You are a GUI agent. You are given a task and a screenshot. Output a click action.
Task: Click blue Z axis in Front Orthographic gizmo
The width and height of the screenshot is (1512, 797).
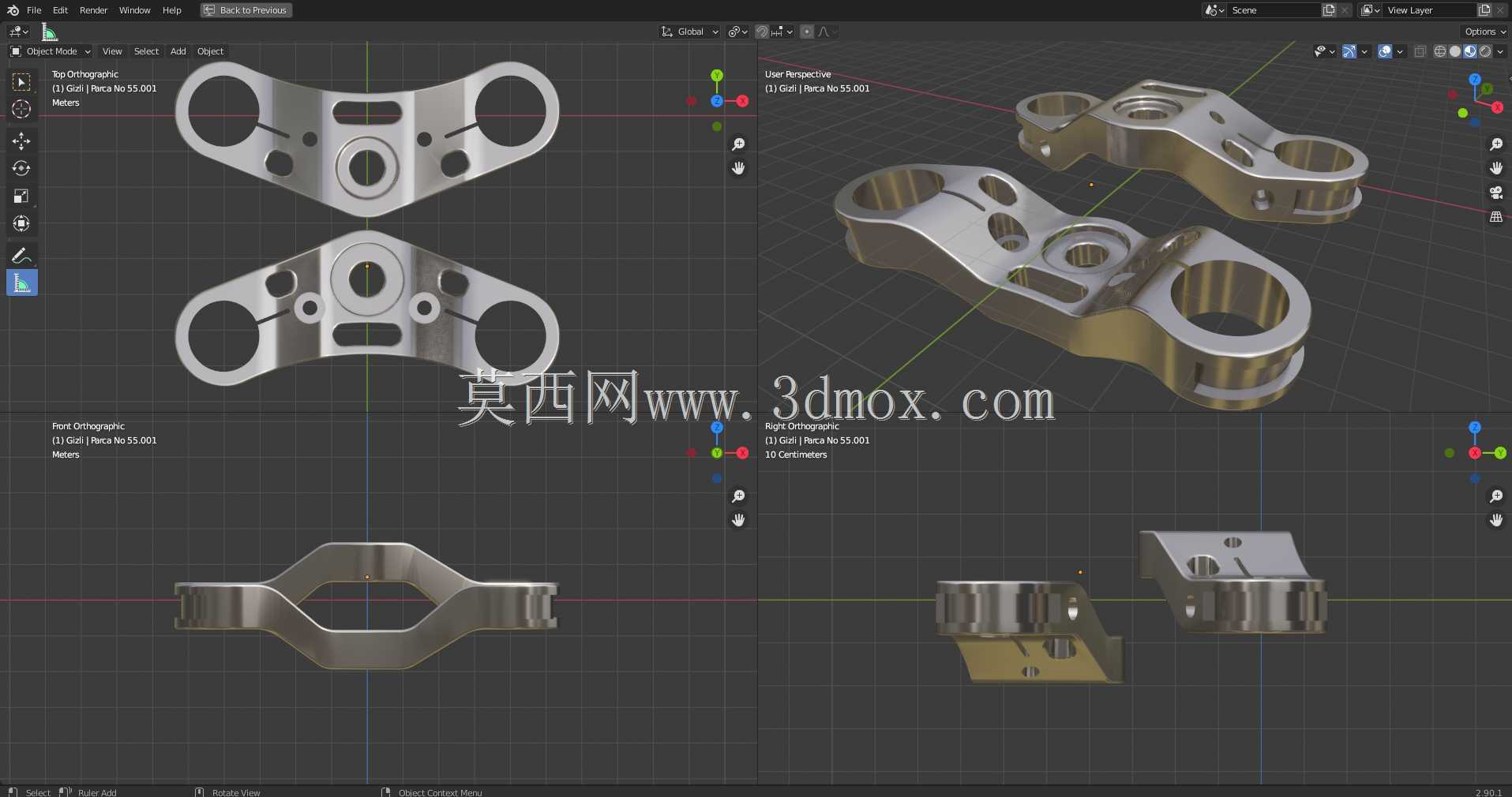717,428
